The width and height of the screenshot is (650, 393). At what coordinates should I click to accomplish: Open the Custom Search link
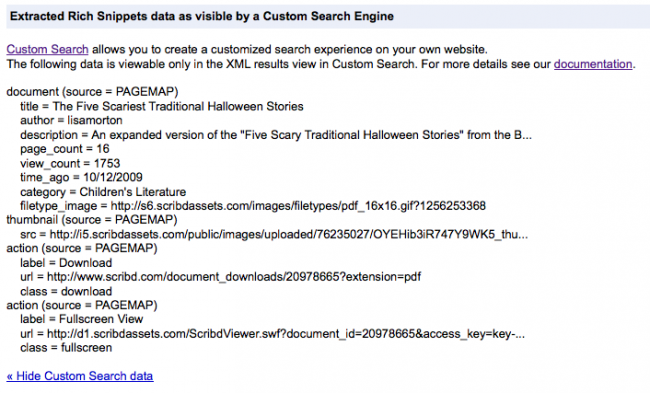47,49
